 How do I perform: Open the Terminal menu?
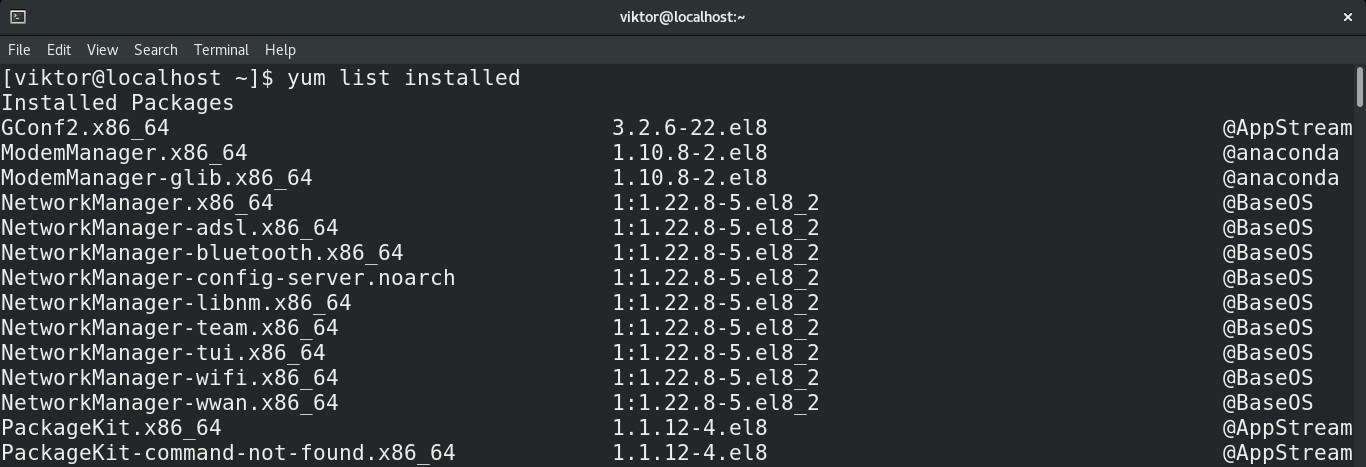click(x=221, y=49)
